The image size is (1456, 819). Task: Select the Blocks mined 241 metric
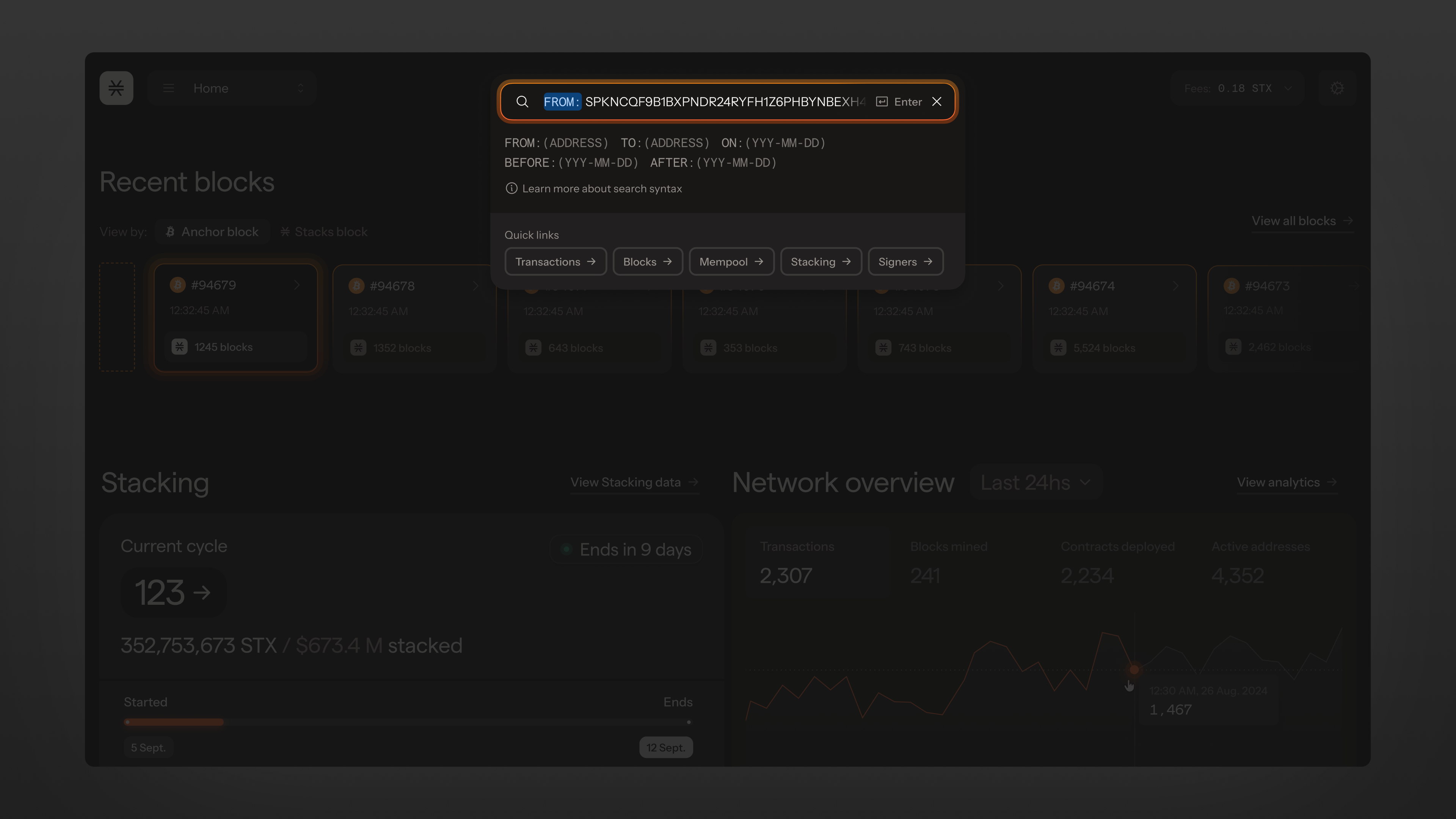pyautogui.click(x=948, y=563)
